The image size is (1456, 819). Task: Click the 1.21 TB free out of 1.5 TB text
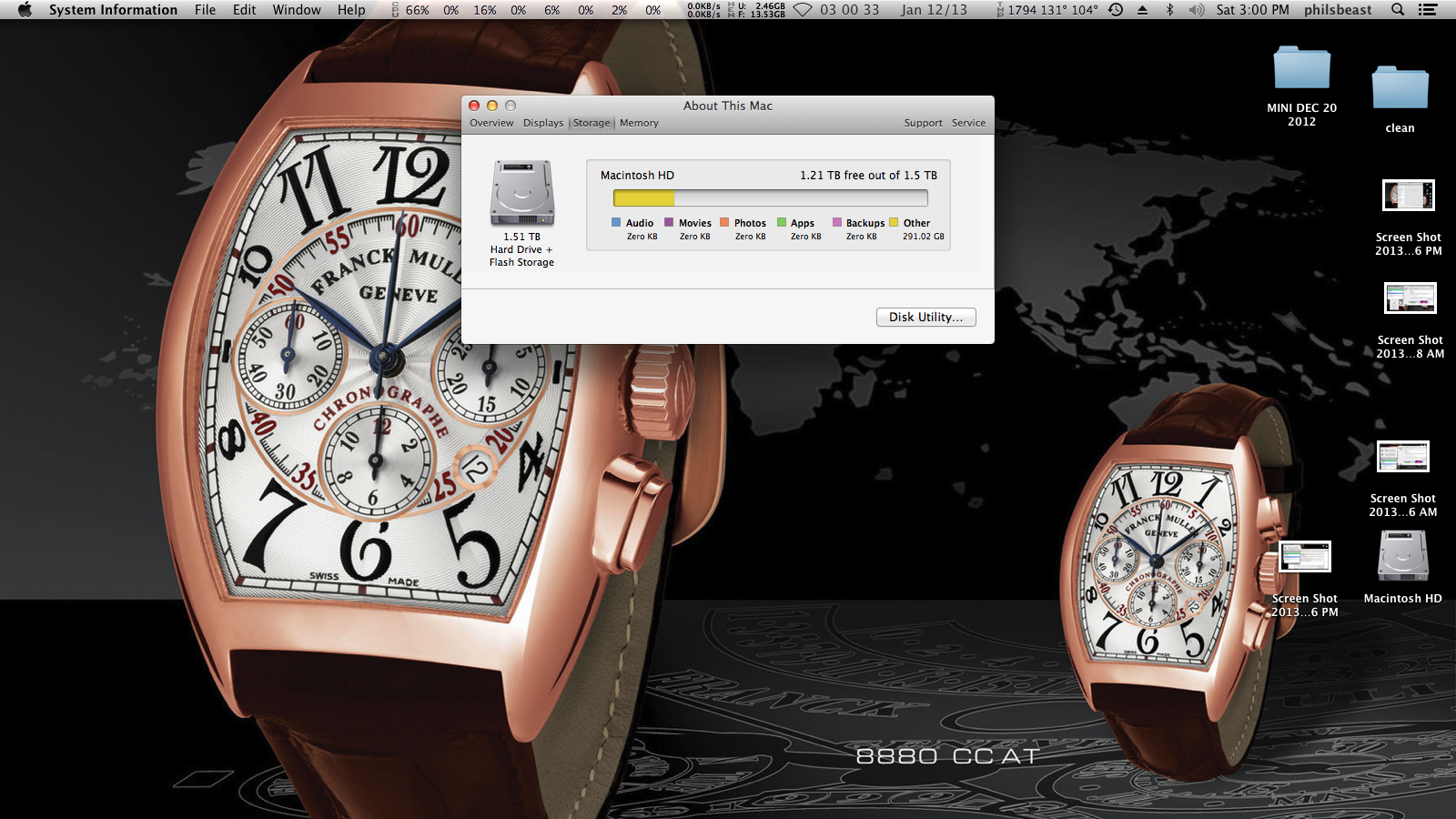click(868, 176)
